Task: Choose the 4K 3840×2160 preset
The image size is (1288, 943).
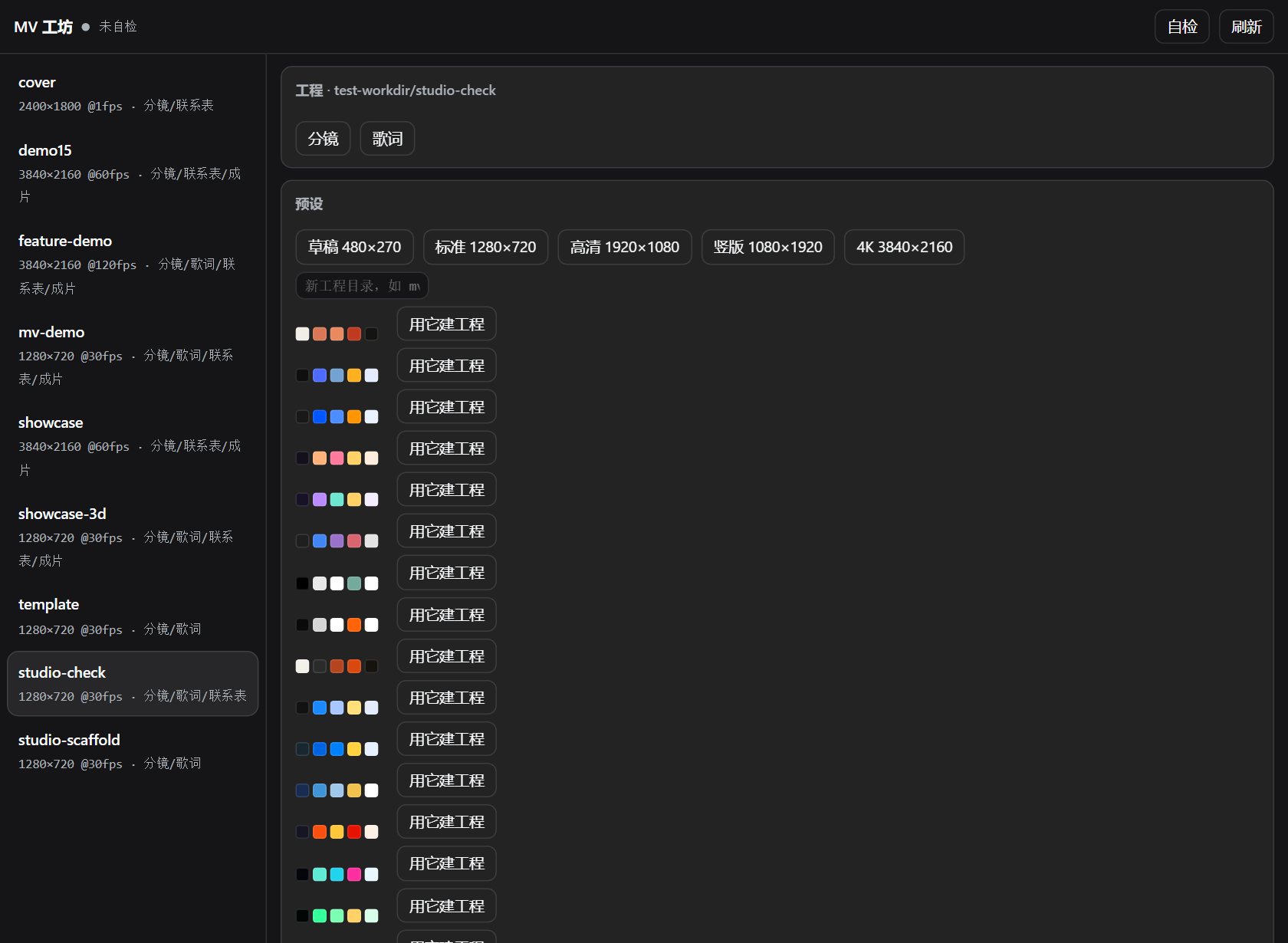Action: [904, 247]
